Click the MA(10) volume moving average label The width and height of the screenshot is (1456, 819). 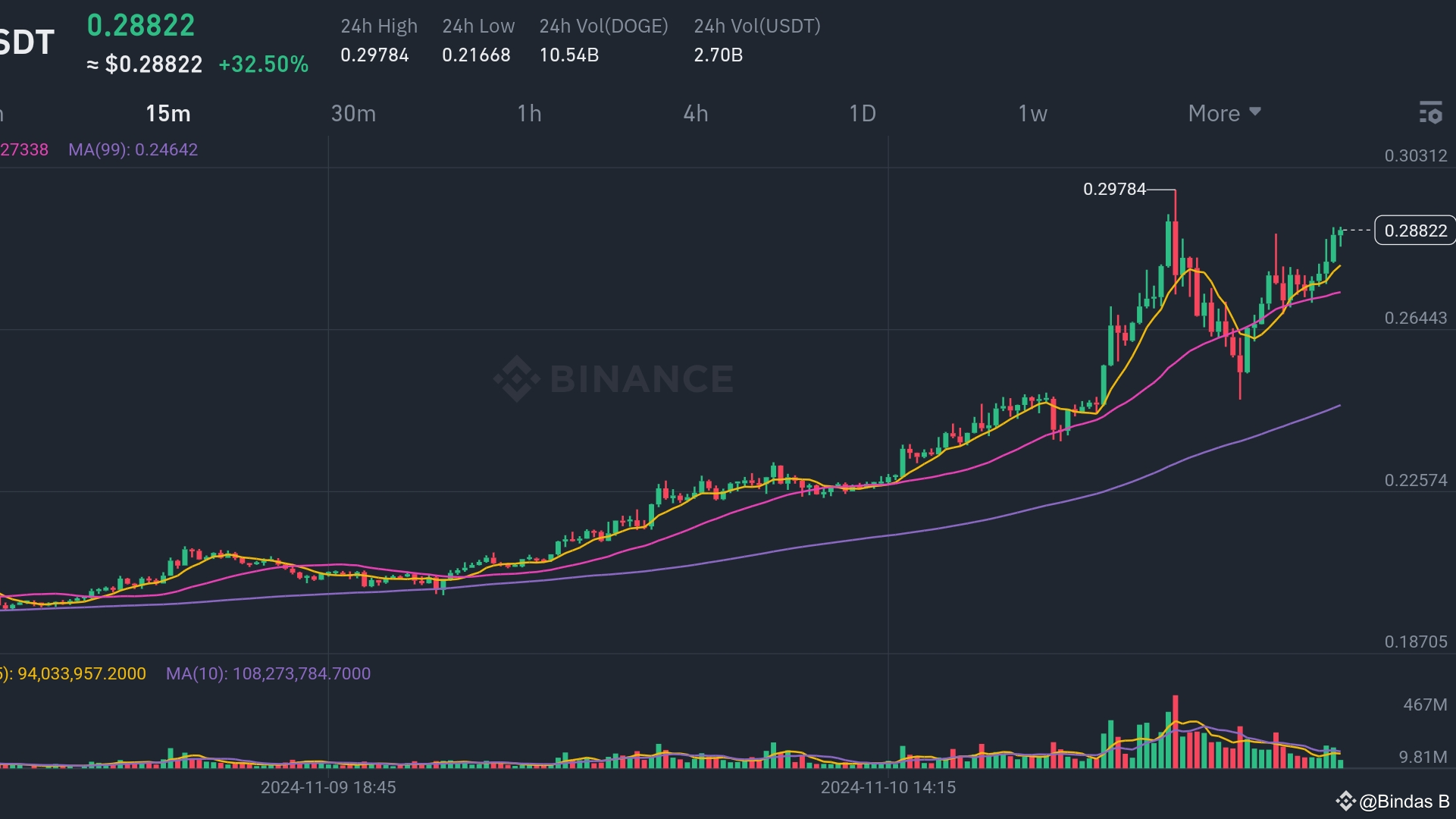pos(268,673)
